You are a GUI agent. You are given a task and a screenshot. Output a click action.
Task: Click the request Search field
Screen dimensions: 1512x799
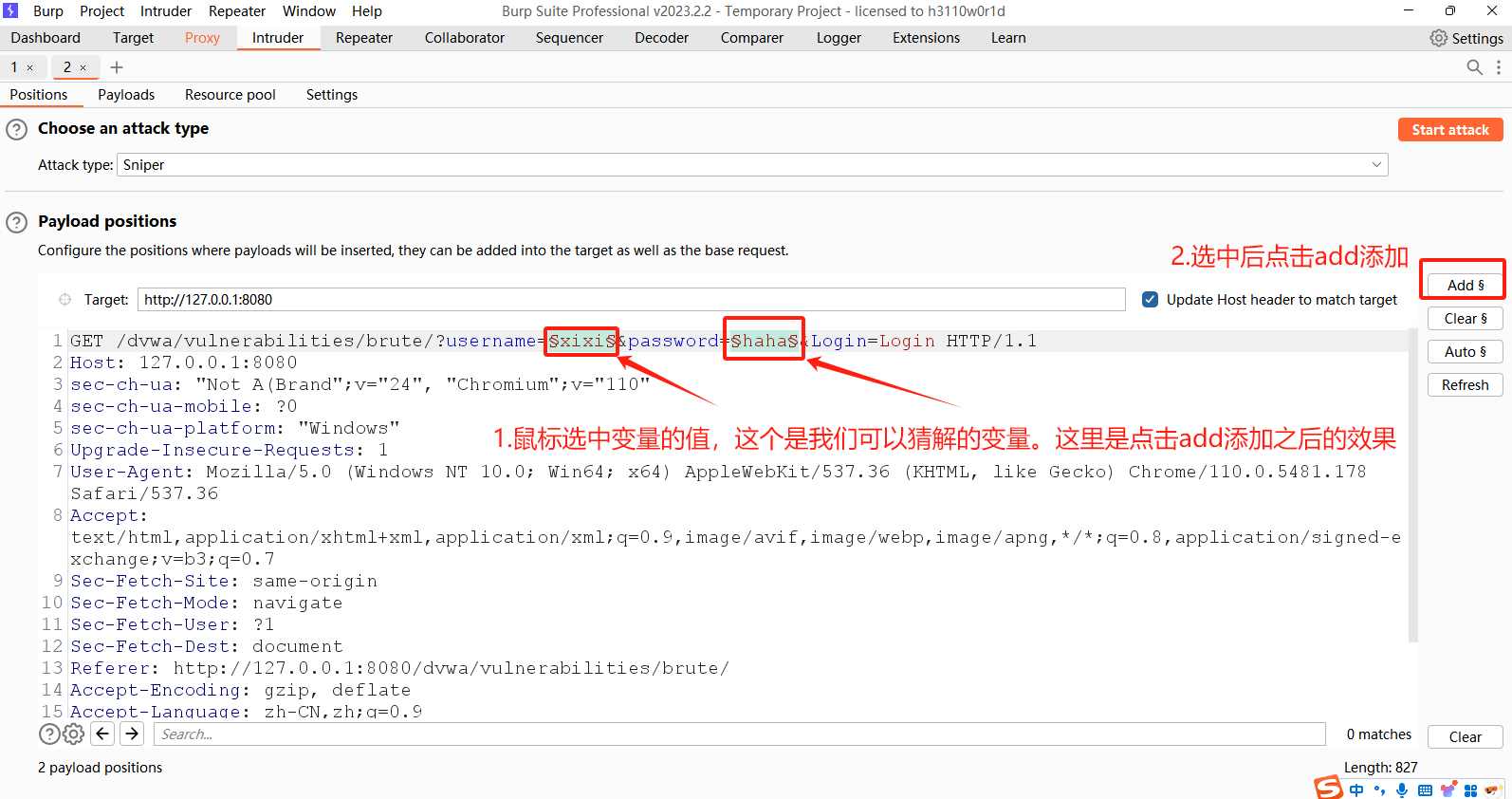click(x=740, y=734)
